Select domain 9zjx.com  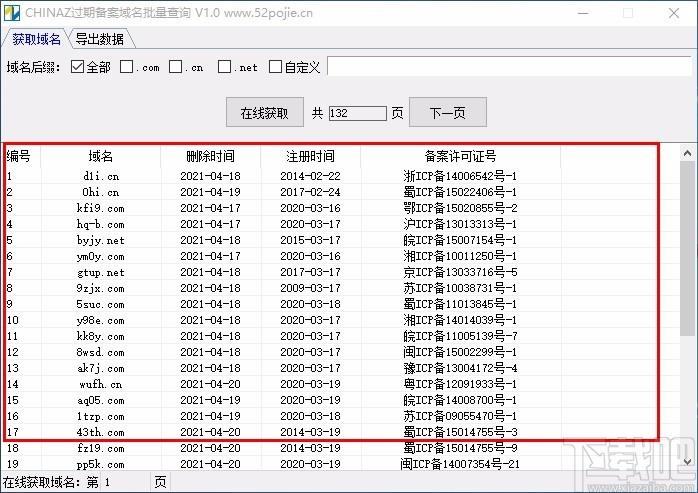tap(101, 289)
